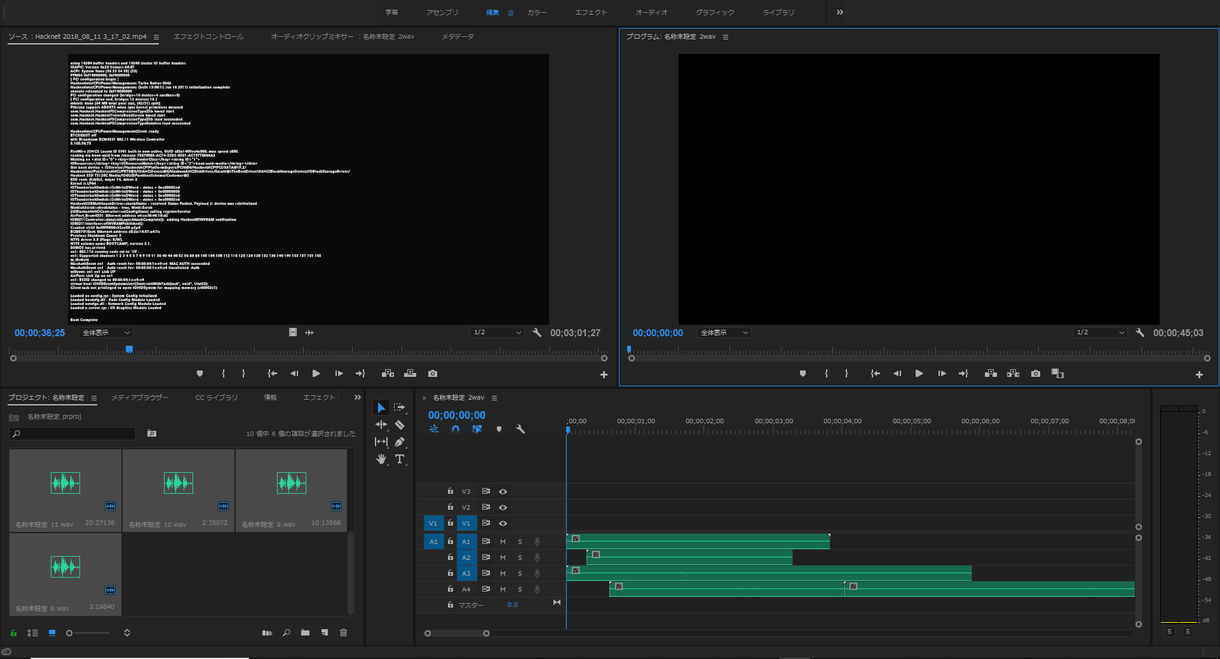Open program monitor zoom level dropdown
The width and height of the screenshot is (1220, 659).
coord(723,333)
